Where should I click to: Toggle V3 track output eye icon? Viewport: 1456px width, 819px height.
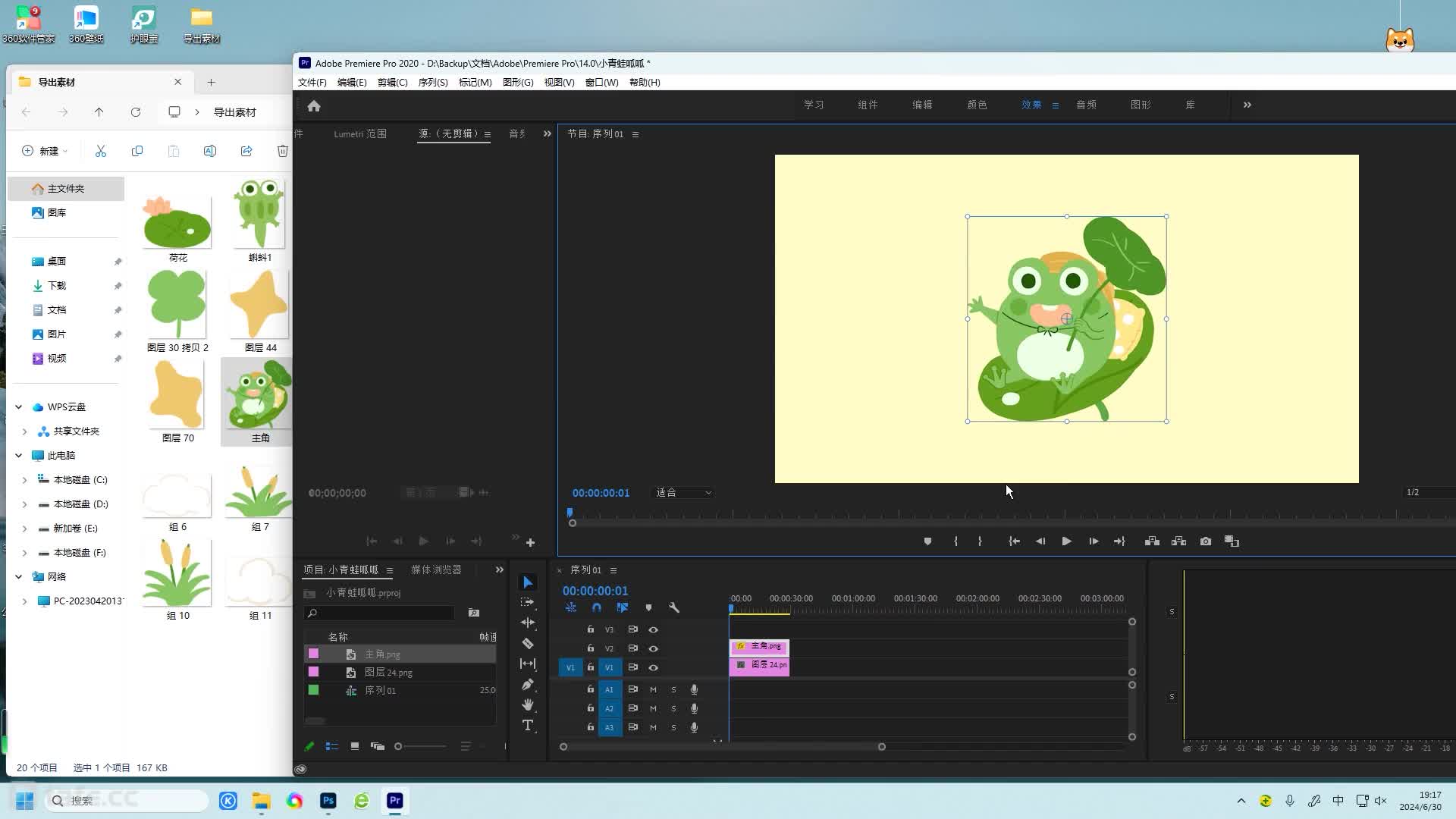coord(653,629)
